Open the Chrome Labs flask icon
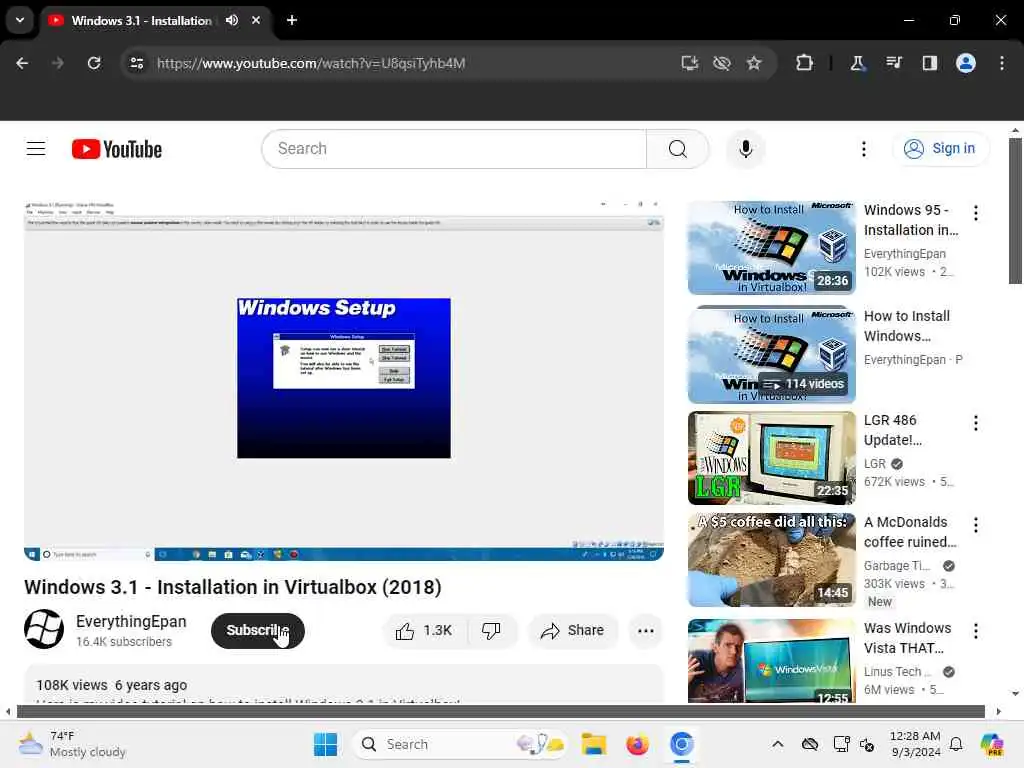Image resolution: width=1024 pixels, height=768 pixels. tap(857, 63)
